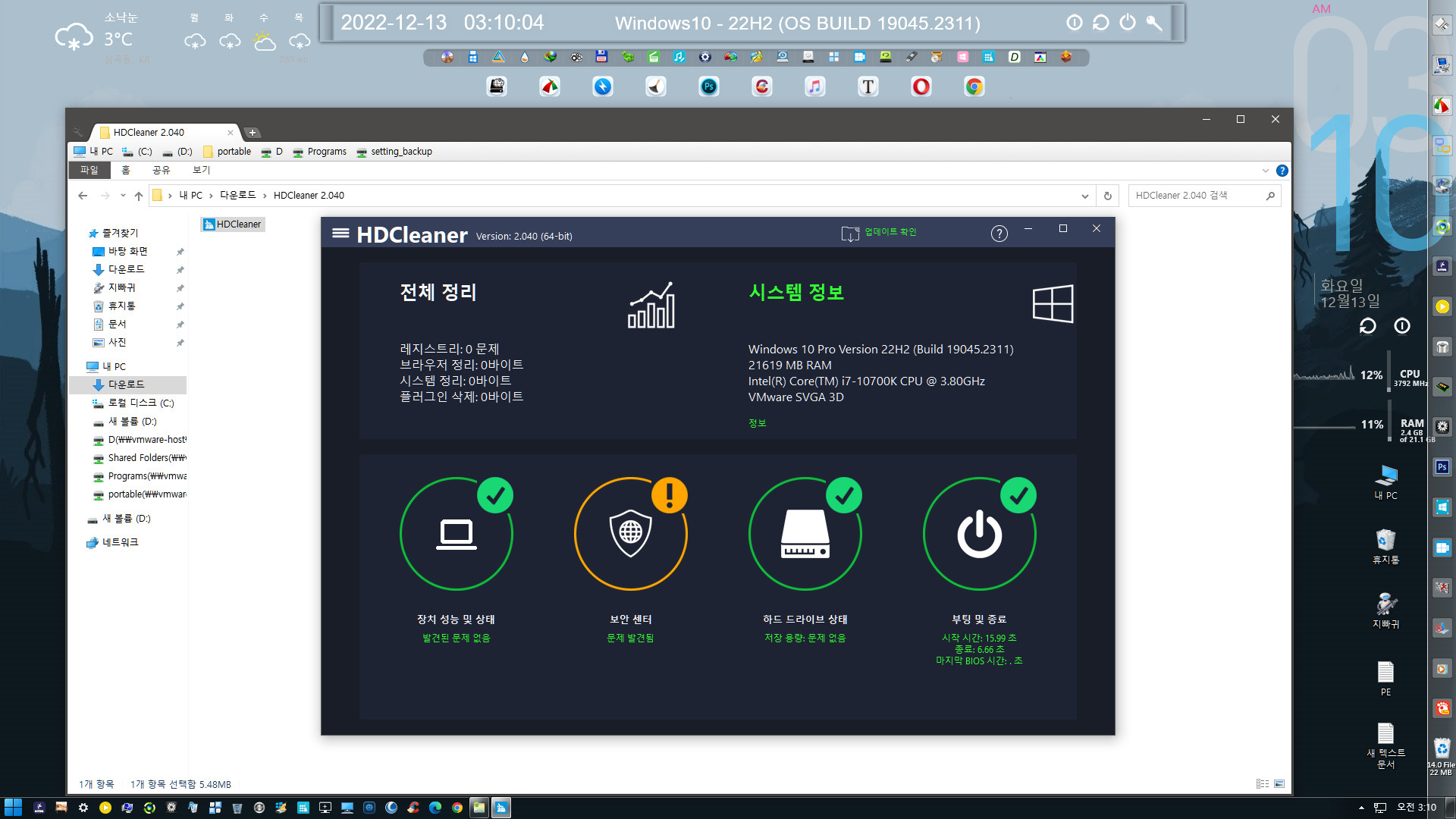Open the 'T' typography app in dock

click(868, 87)
